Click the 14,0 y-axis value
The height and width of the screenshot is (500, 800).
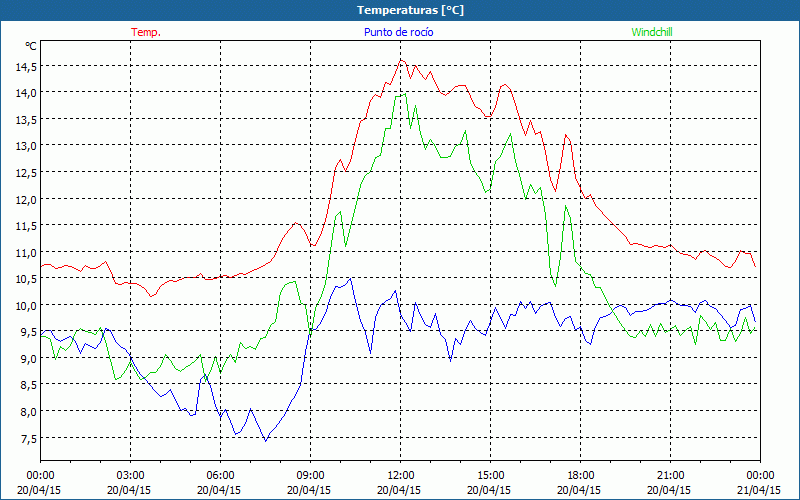(27, 93)
